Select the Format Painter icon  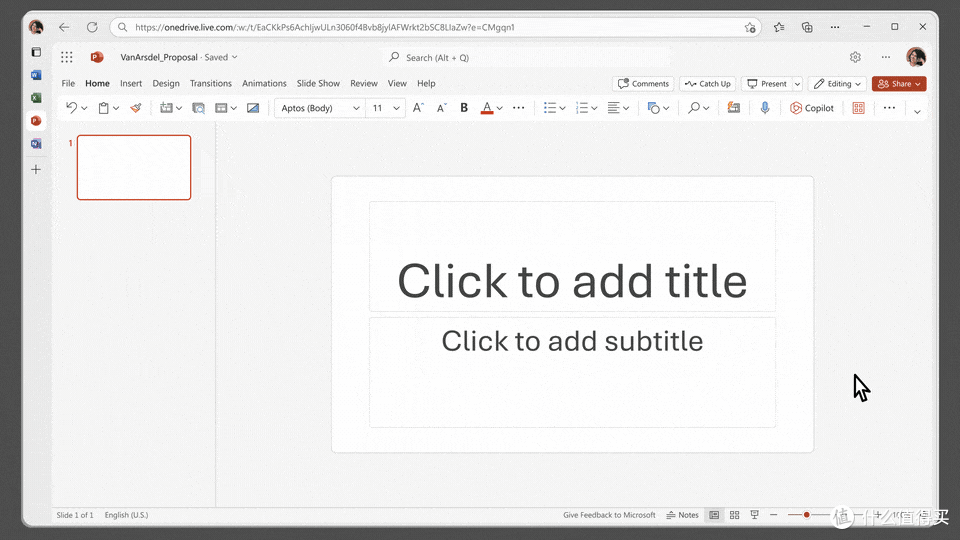point(136,108)
